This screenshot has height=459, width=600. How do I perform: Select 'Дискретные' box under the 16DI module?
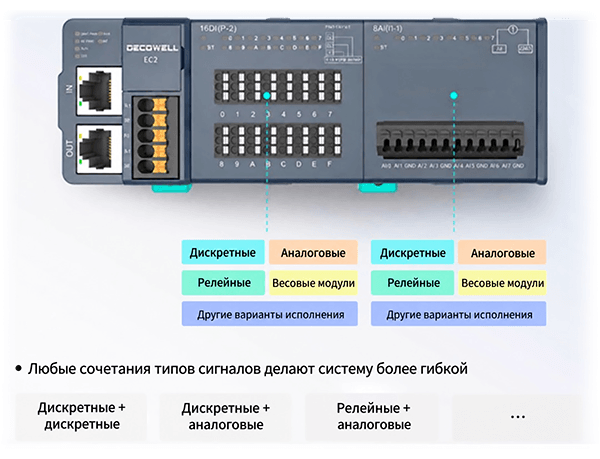tap(223, 252)
